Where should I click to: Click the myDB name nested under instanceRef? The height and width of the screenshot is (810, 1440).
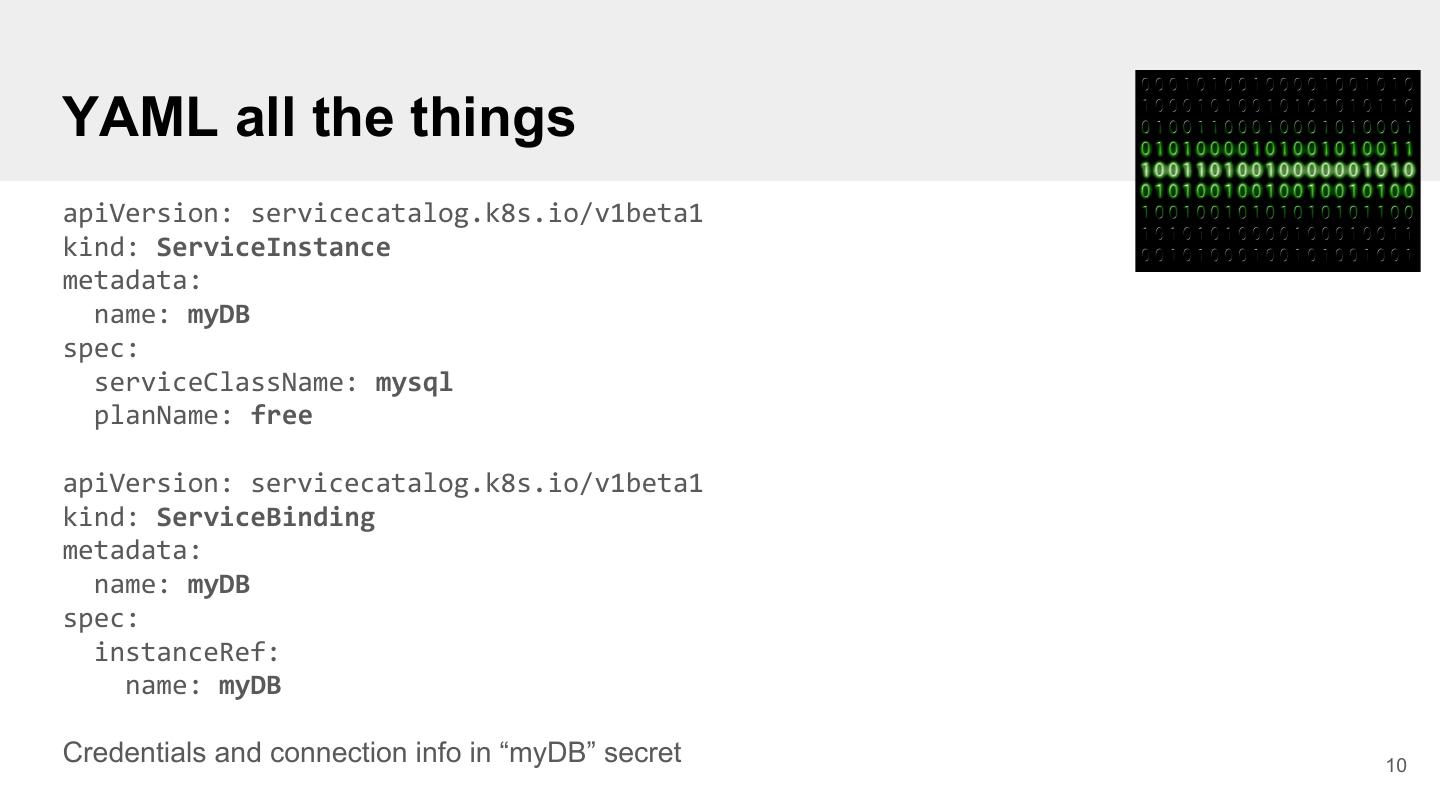[x=249, y=685]
